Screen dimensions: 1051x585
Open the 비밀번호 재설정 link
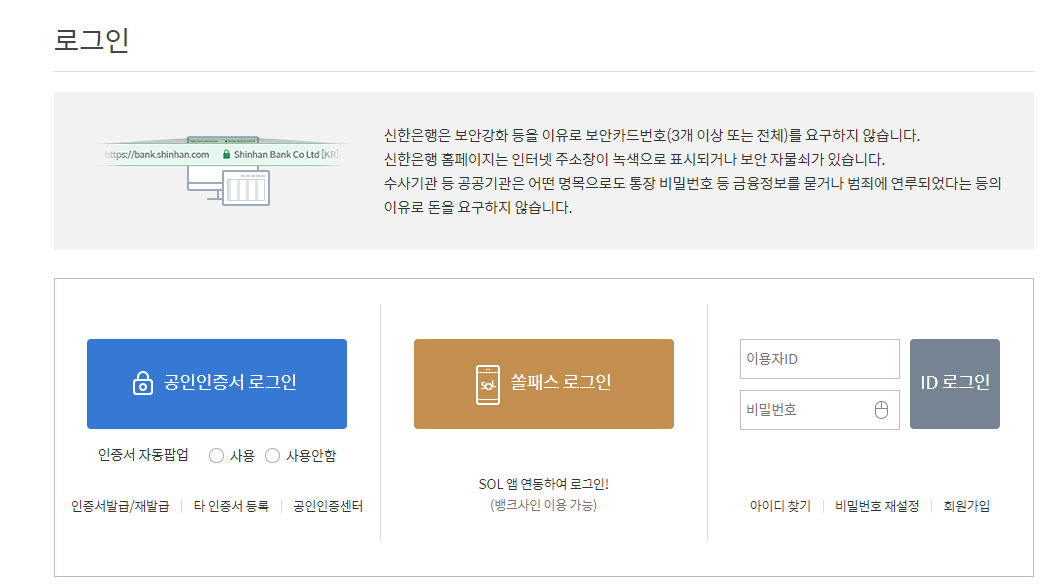[877, 506]
